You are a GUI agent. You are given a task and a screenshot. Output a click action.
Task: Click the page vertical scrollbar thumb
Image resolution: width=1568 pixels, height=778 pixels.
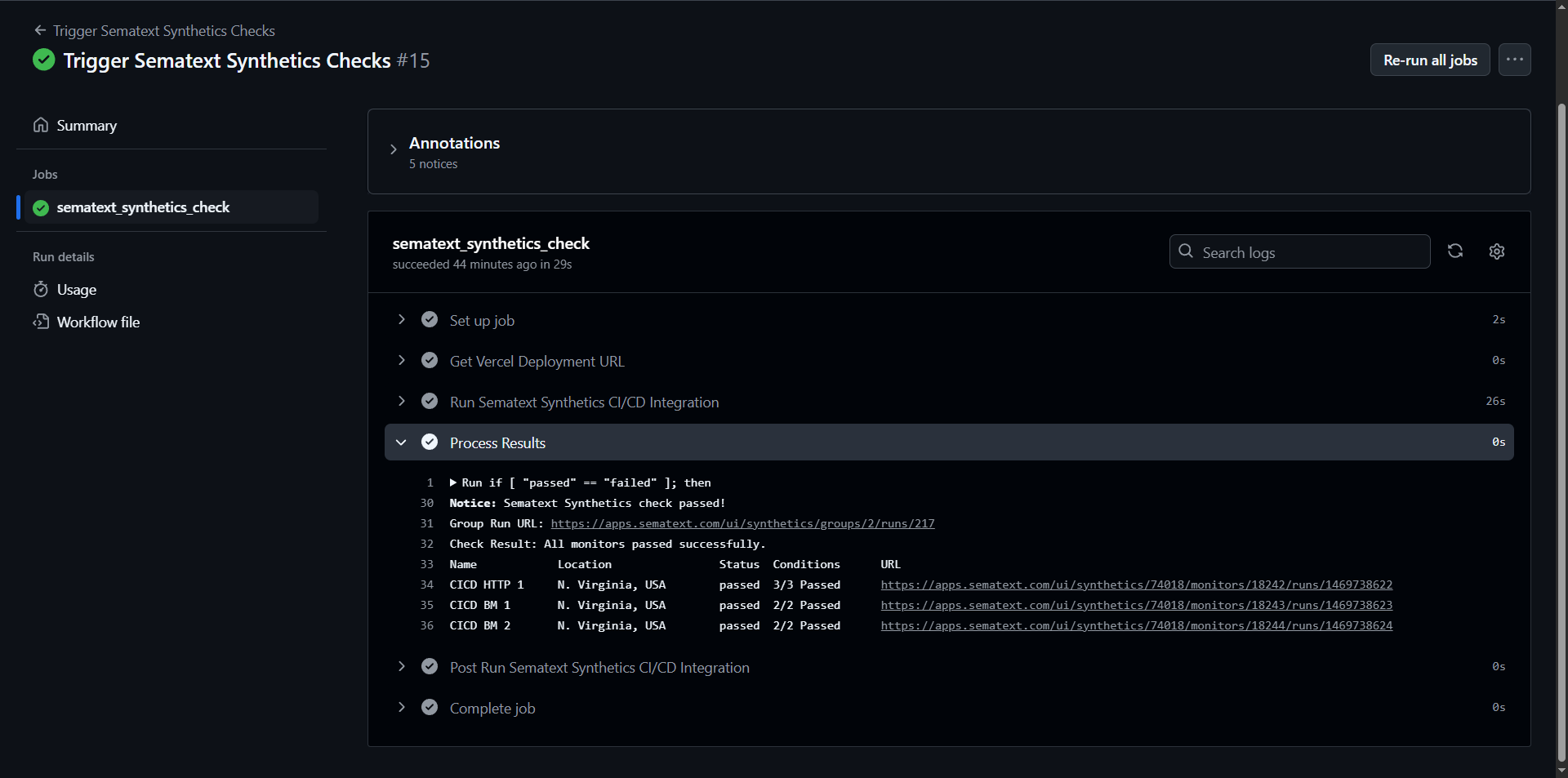[1561, 433]
